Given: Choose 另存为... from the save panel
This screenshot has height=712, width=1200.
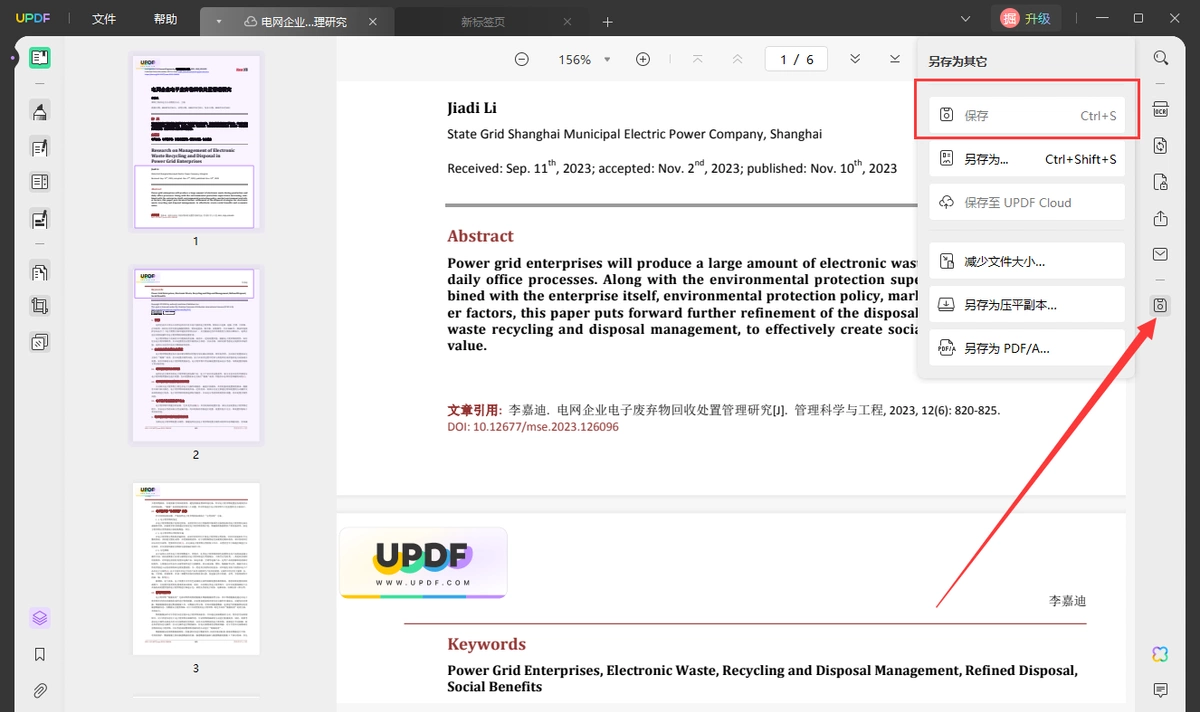Looking at the screenshot, I should click(1027, 159).
